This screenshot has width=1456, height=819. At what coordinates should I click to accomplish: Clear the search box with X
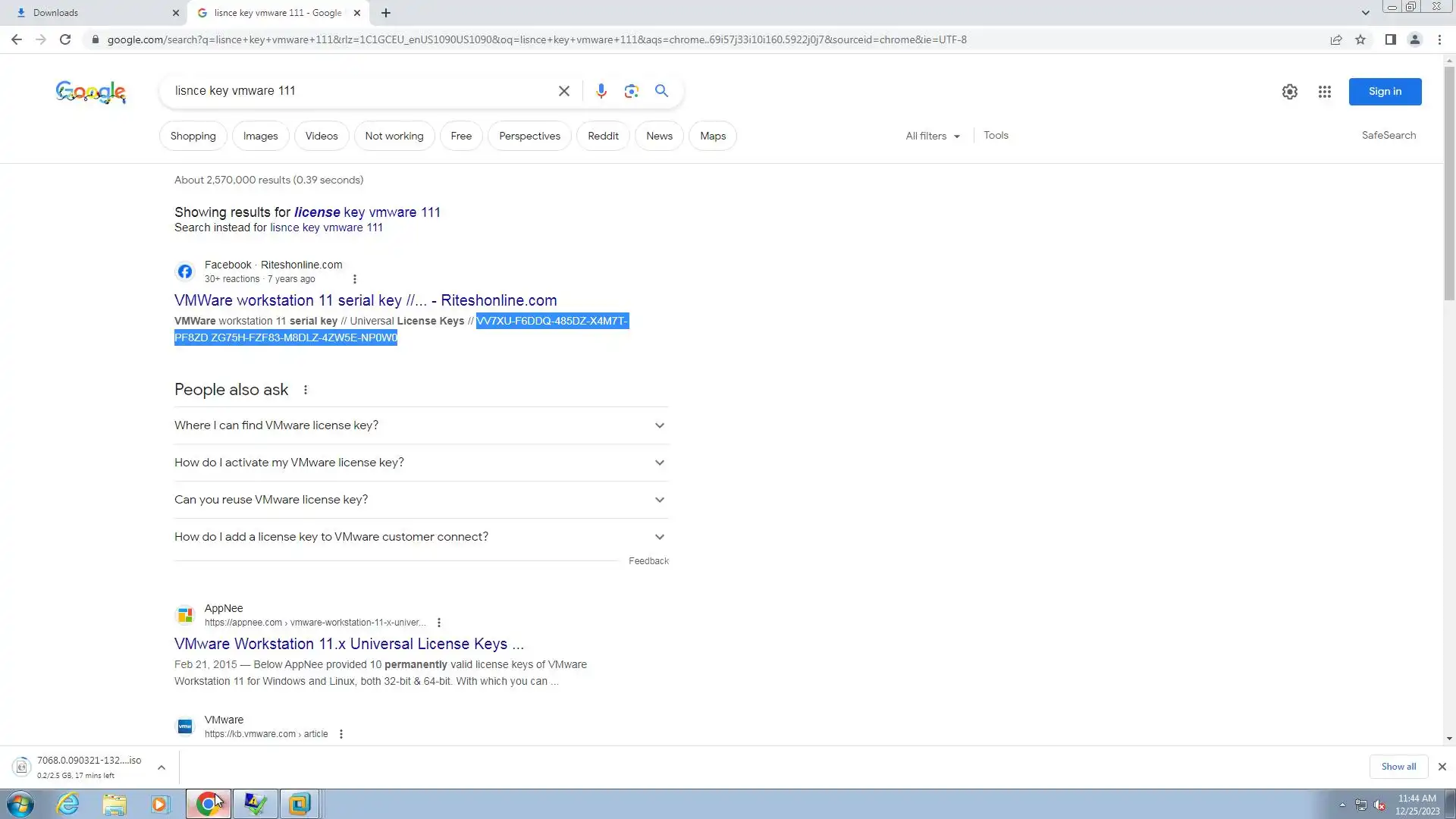point(563,91)
